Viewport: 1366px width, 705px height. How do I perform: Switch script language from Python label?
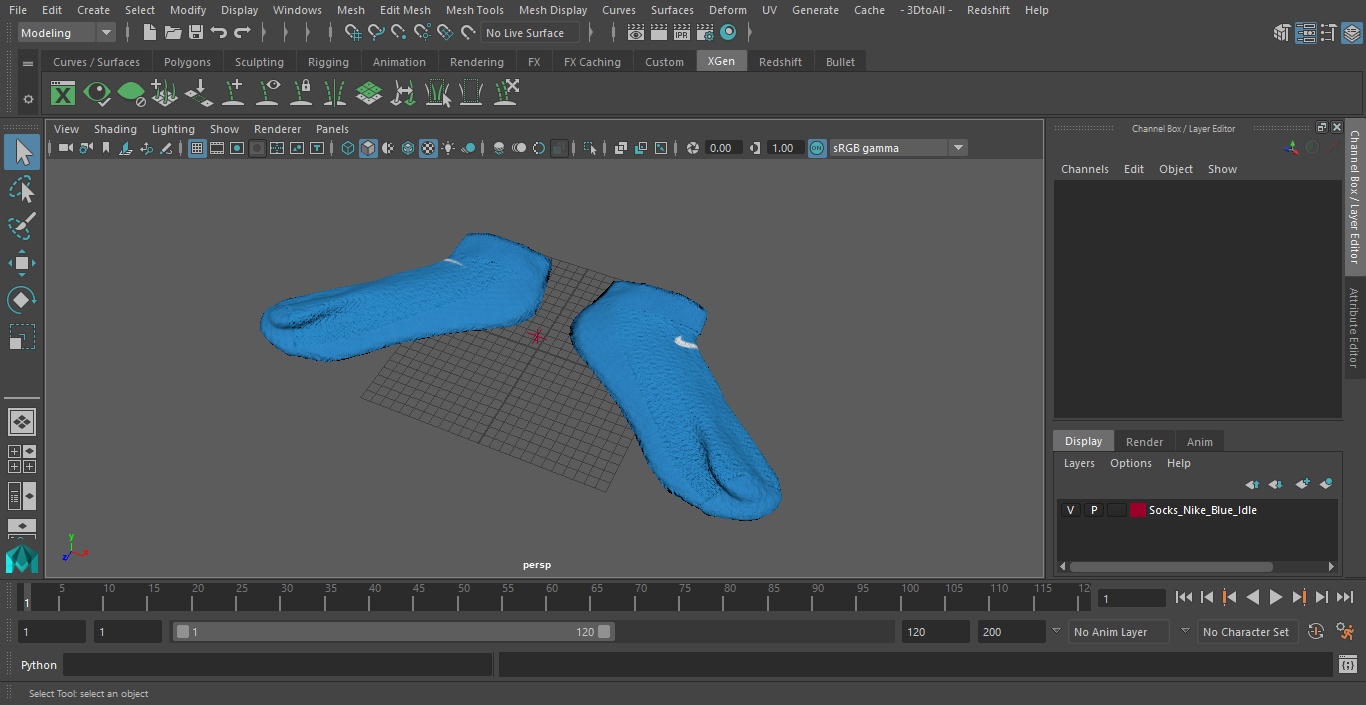(39, 665)
